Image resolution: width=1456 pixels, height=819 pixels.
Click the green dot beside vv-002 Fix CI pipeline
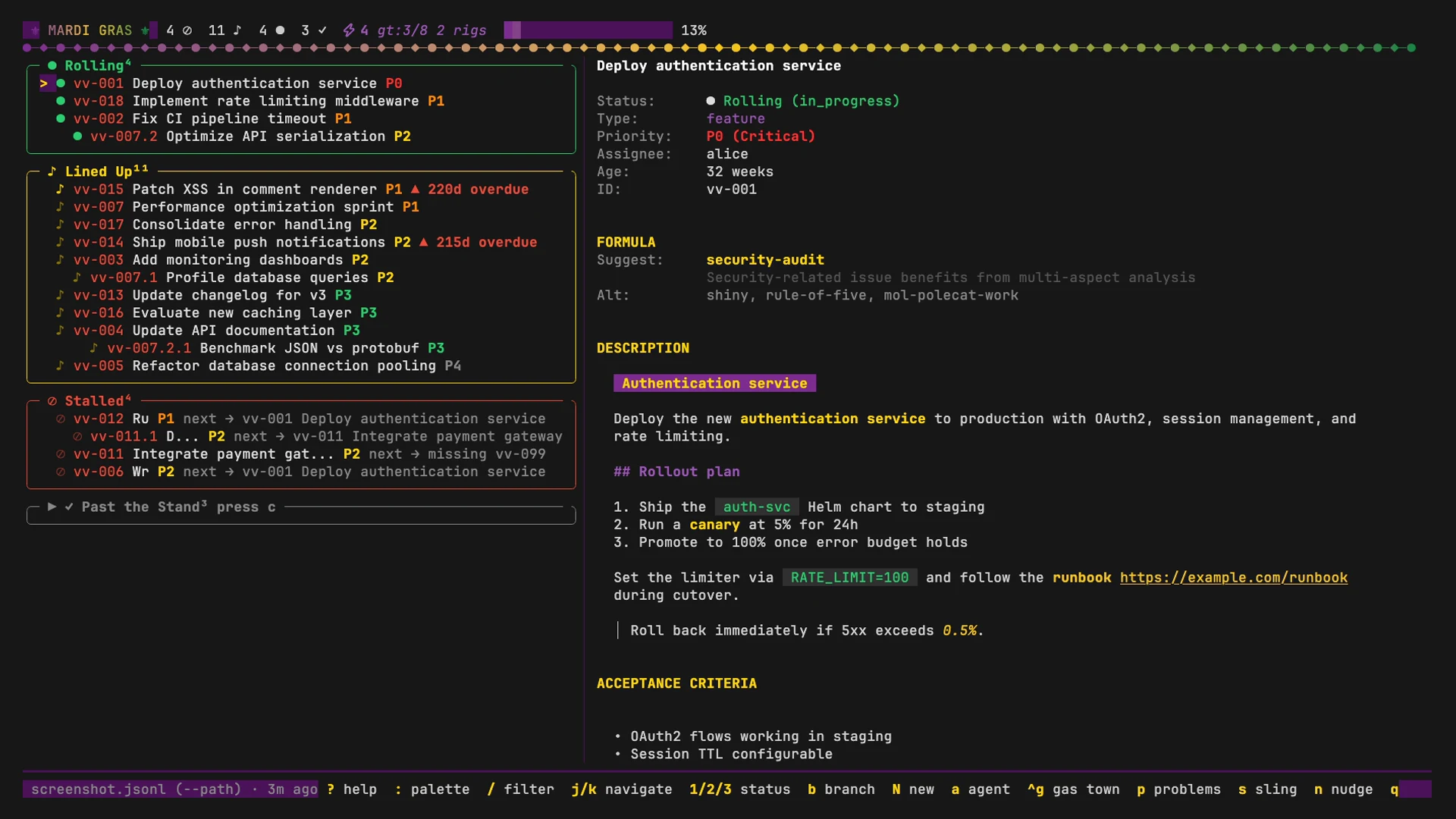61,118
